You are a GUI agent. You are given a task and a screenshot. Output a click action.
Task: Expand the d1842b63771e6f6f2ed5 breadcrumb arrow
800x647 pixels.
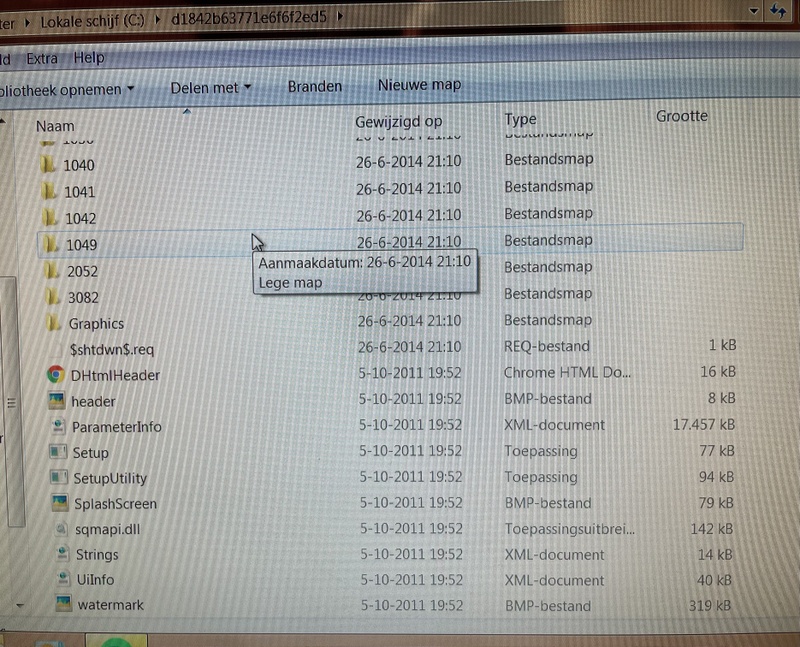(340, 16)
